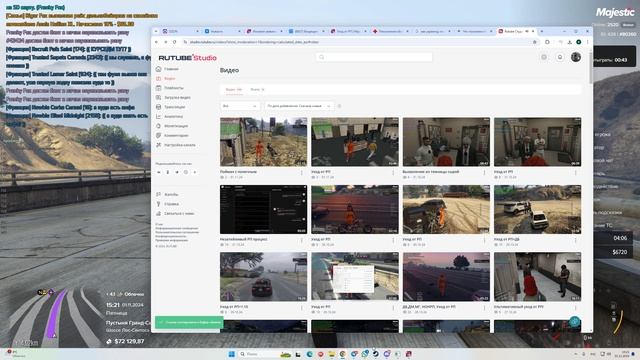The width and height of the screenshot is (640, 360).
Task: Click the teal support chat button
Action: pos(575,322)
